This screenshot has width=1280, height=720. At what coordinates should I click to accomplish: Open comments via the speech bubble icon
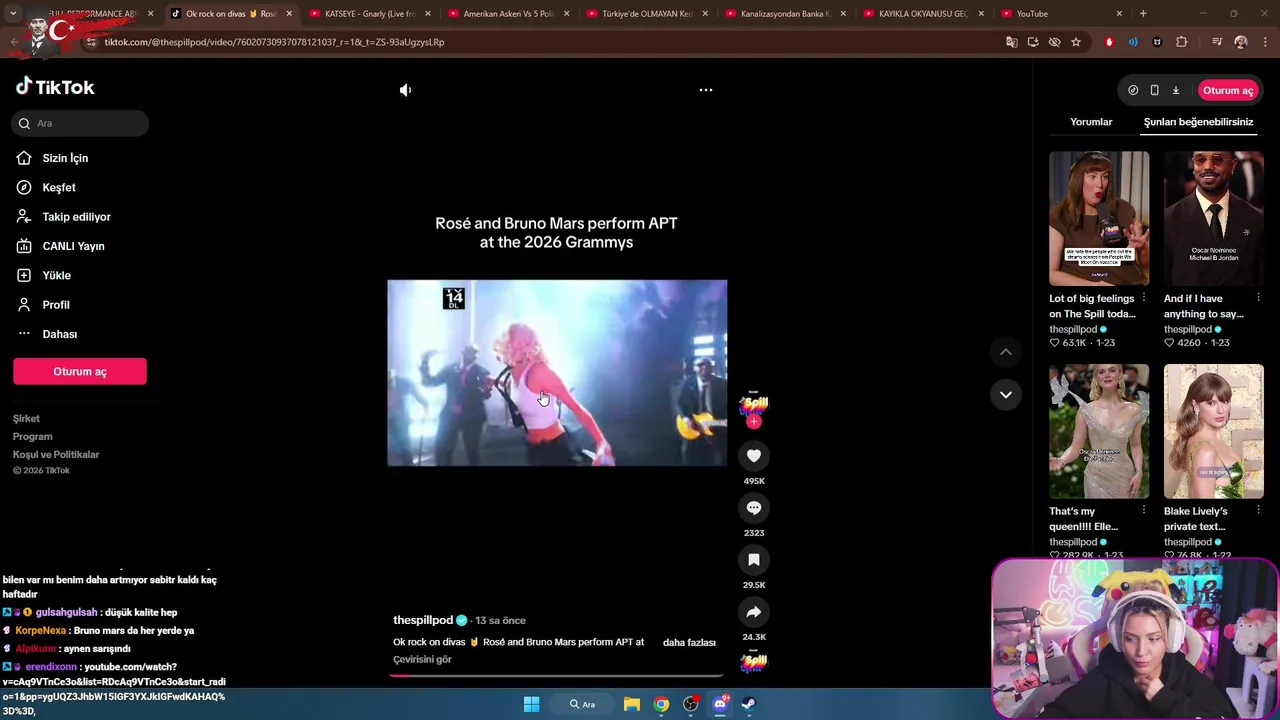754,508
